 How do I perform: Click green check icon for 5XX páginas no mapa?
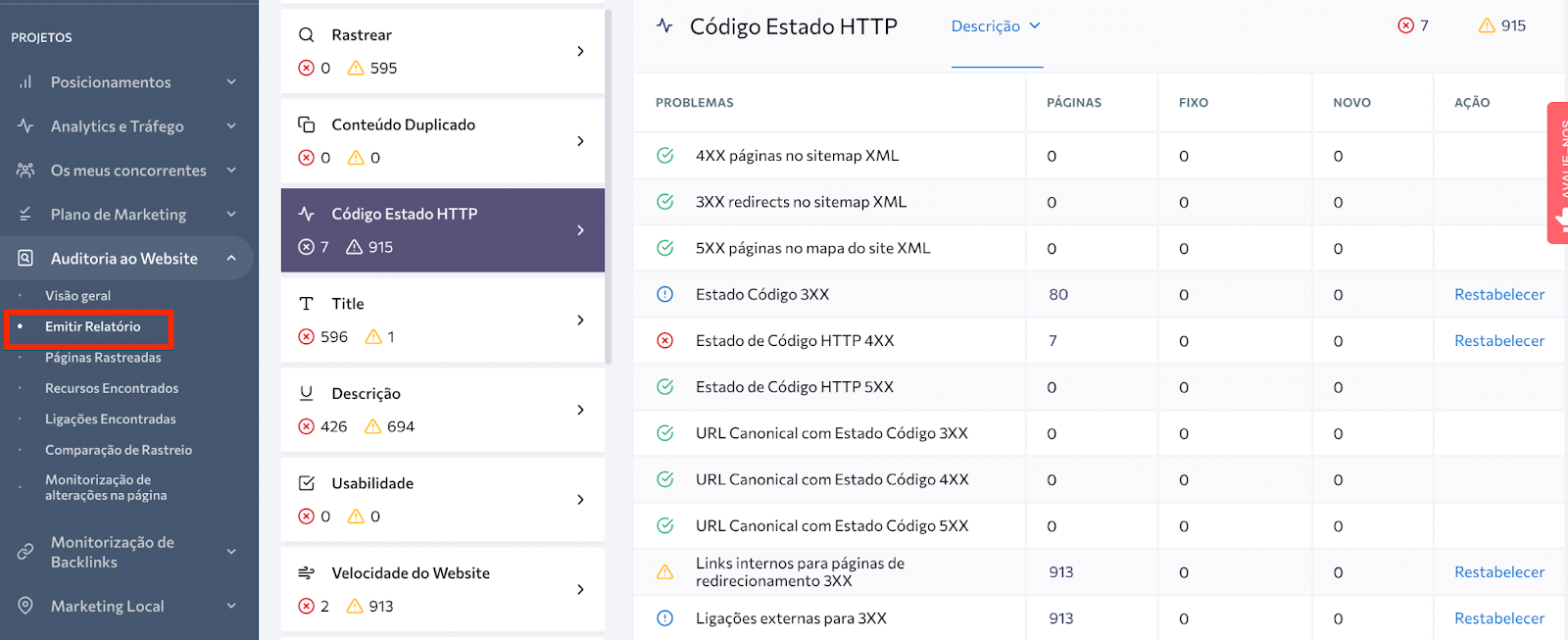pos(664,248)
